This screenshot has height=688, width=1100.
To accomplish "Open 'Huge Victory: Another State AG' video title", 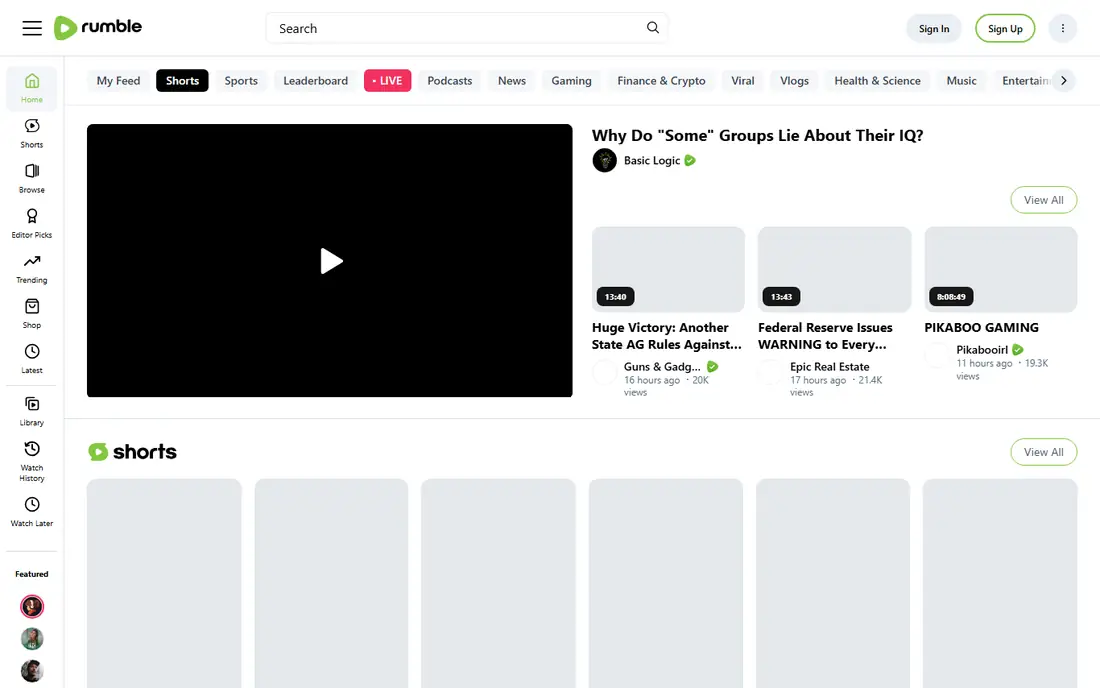I will click(666, 336).
